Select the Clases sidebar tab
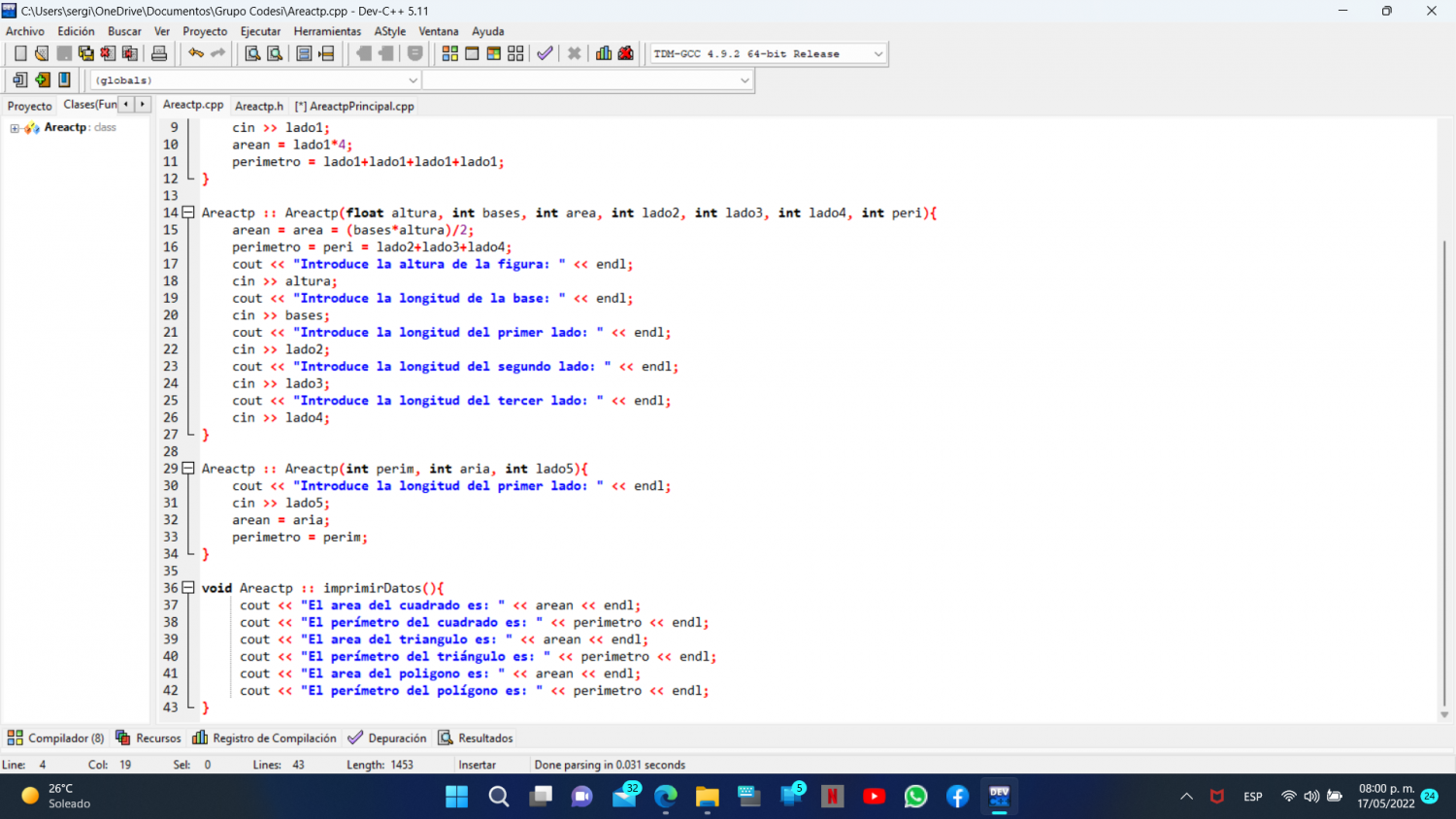Screen dimensions: 1456x819 [89, 105]
